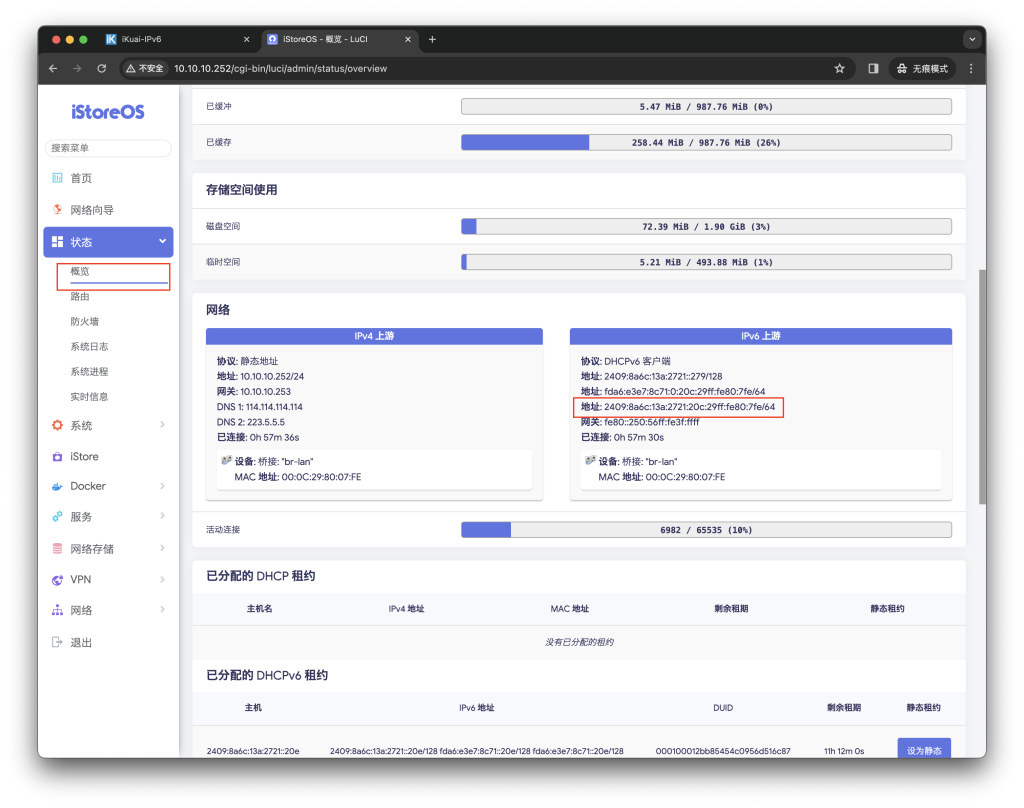Image resolution: width=1024 pixels, height=808 pixels.
Task: Close the iKuai-IPv6 tab
Action: pyautogui.click(x=246, y=39)
